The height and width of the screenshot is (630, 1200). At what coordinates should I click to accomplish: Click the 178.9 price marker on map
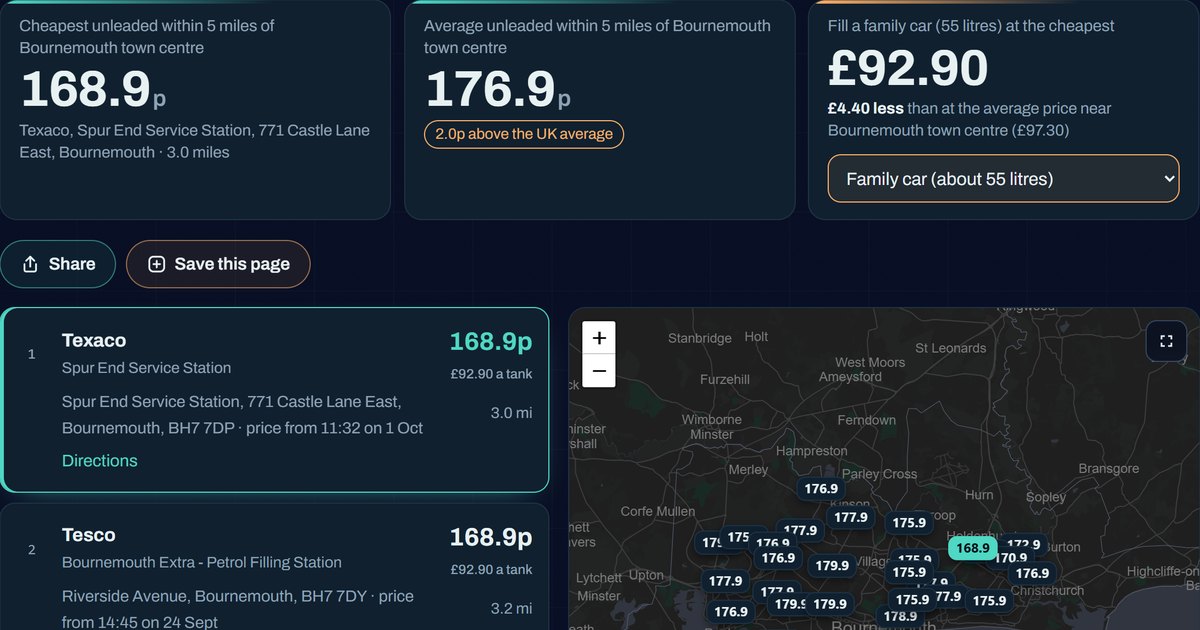900,616
